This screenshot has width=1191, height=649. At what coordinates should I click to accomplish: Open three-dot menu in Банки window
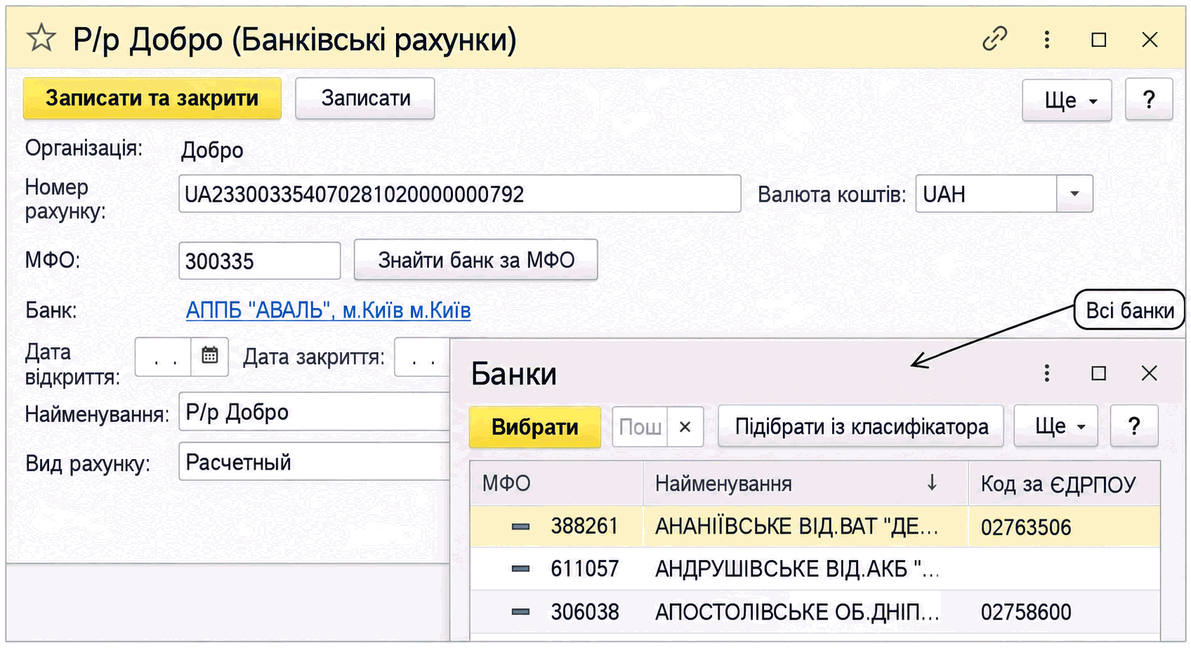(x=1047, y=372)
